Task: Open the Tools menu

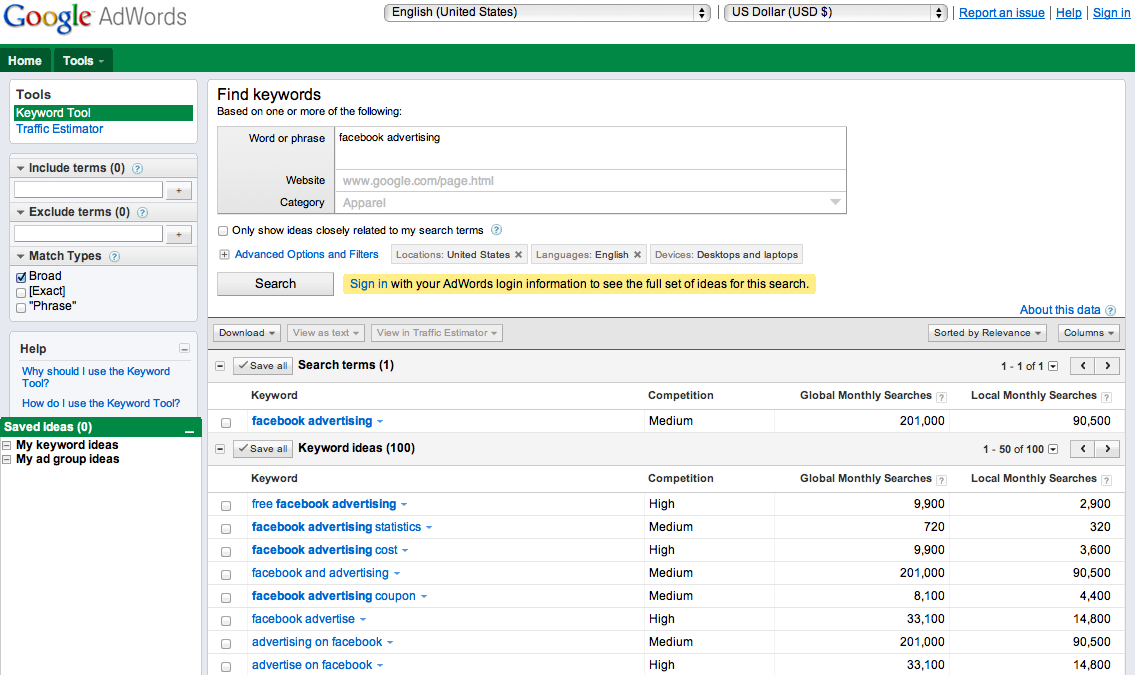Action: coord(83,61)
